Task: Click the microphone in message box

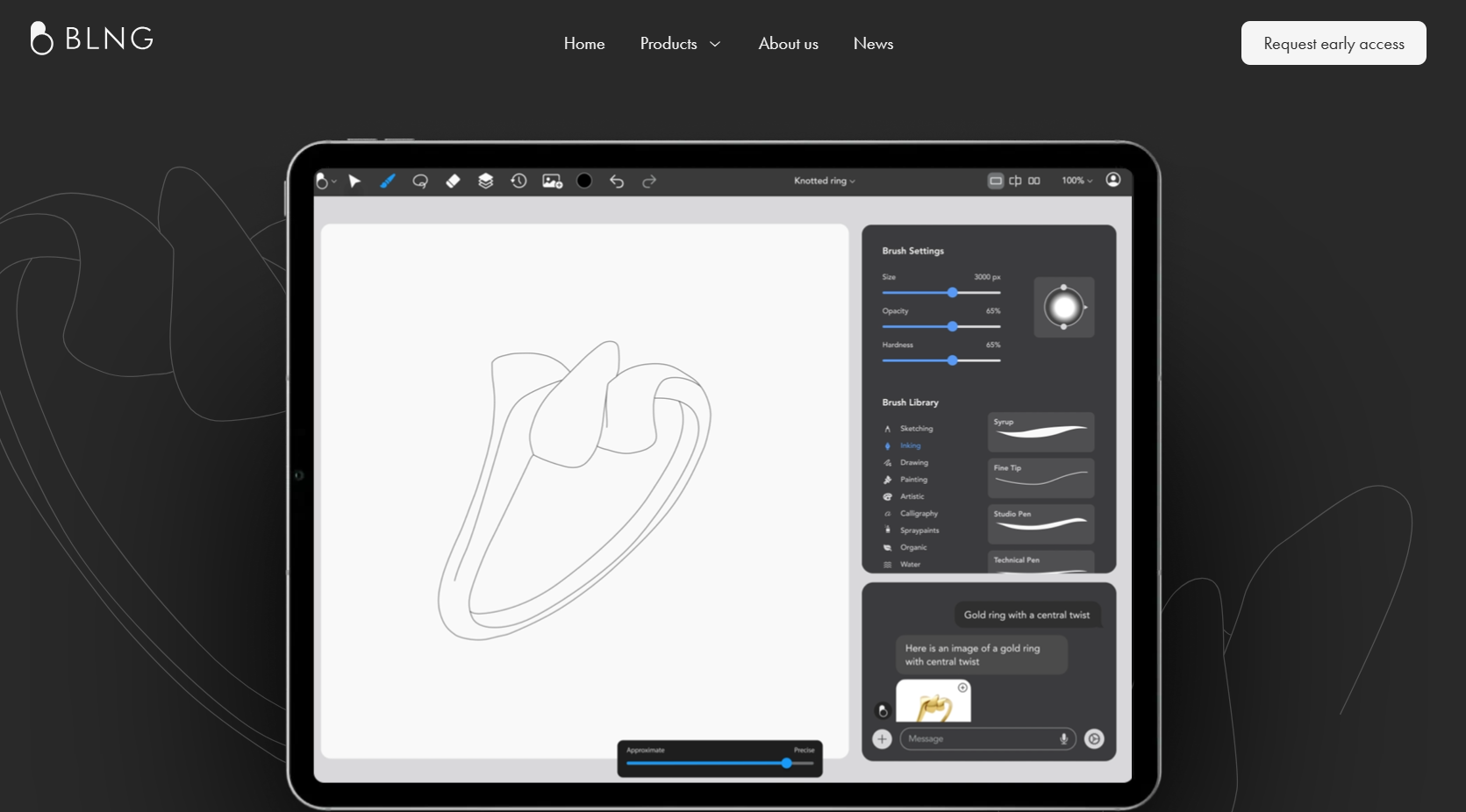Action: click(x=1063, y=738)
